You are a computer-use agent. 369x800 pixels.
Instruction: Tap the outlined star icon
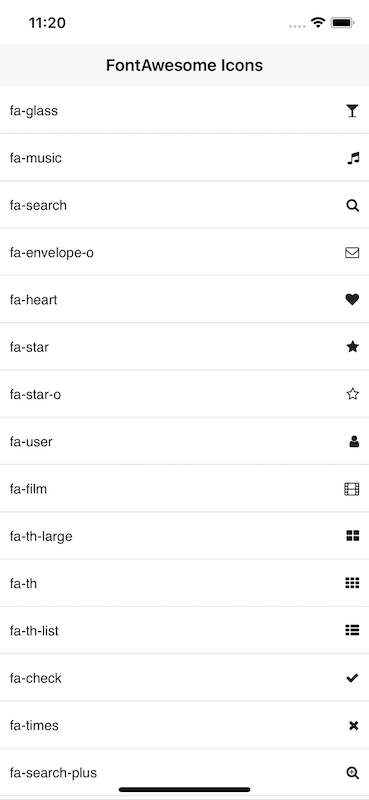tap(352, 394)
